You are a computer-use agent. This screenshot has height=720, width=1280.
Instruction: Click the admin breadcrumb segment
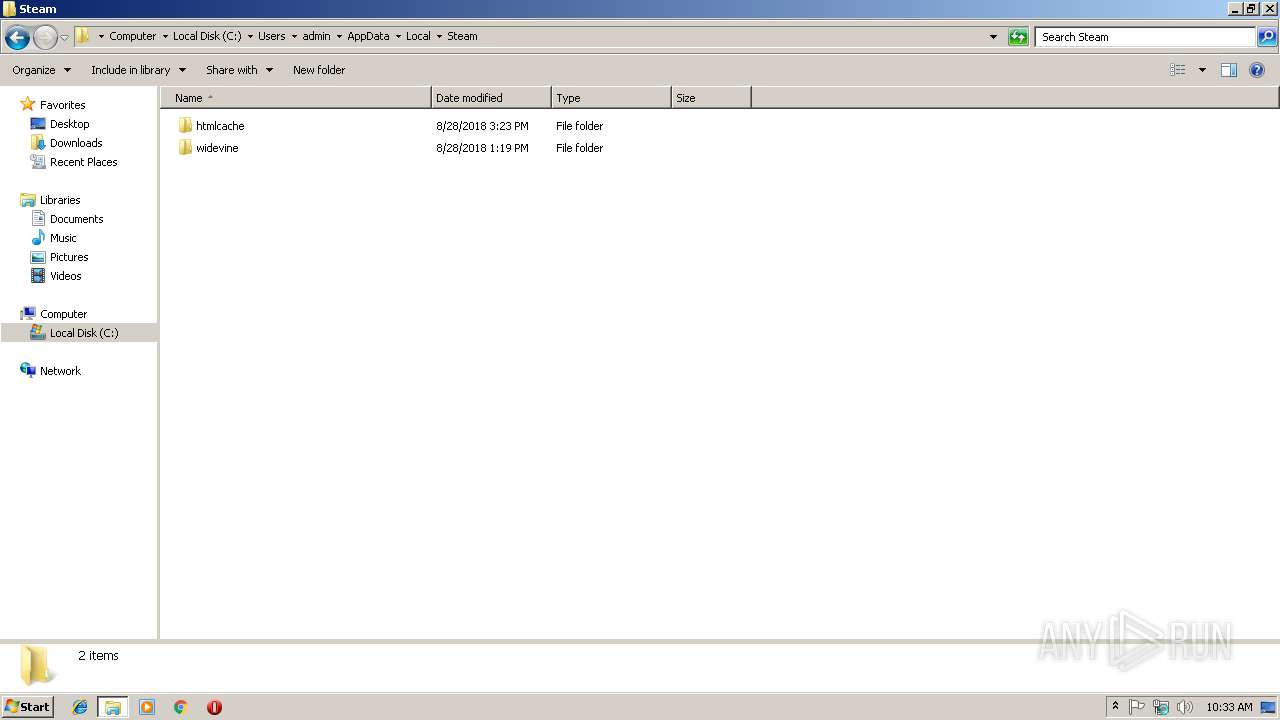pyautogui.click(x=316, y=36)
